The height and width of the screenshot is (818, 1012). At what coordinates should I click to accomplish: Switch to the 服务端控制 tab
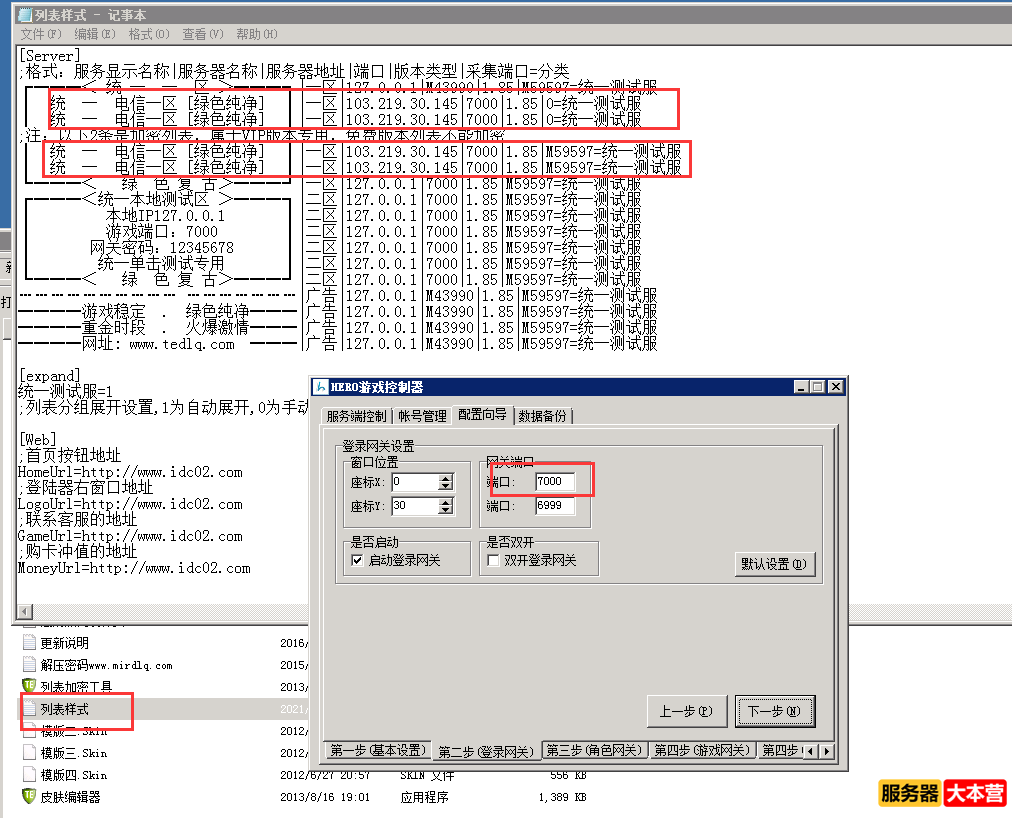coord(356,416)
